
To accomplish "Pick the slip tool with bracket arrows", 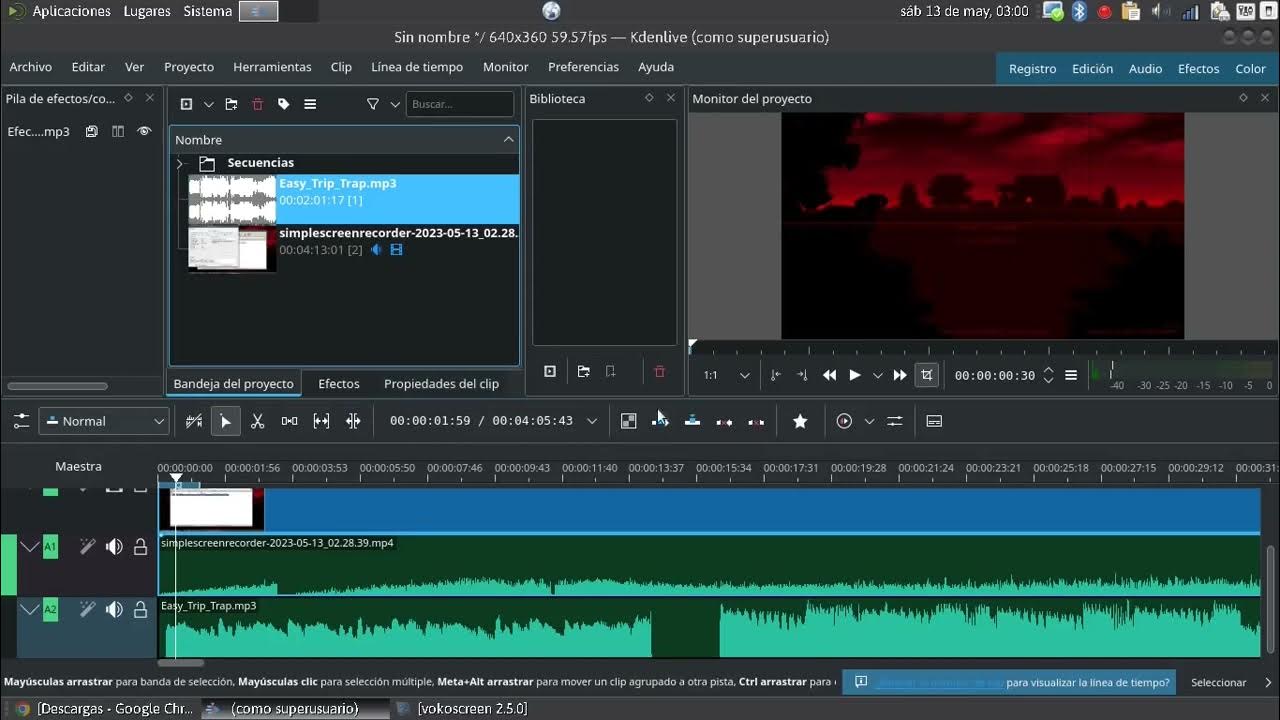I will [x=321, y=421].
